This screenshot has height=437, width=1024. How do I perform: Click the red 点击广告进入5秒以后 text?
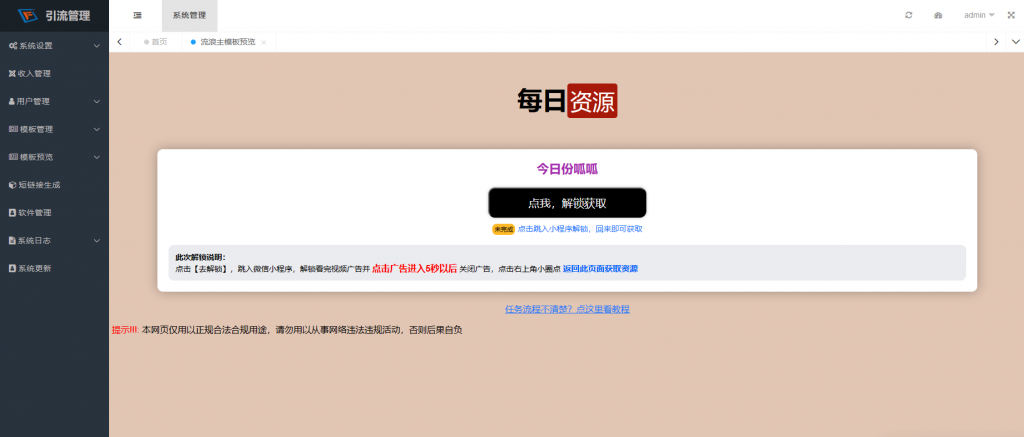coord(415,268)
